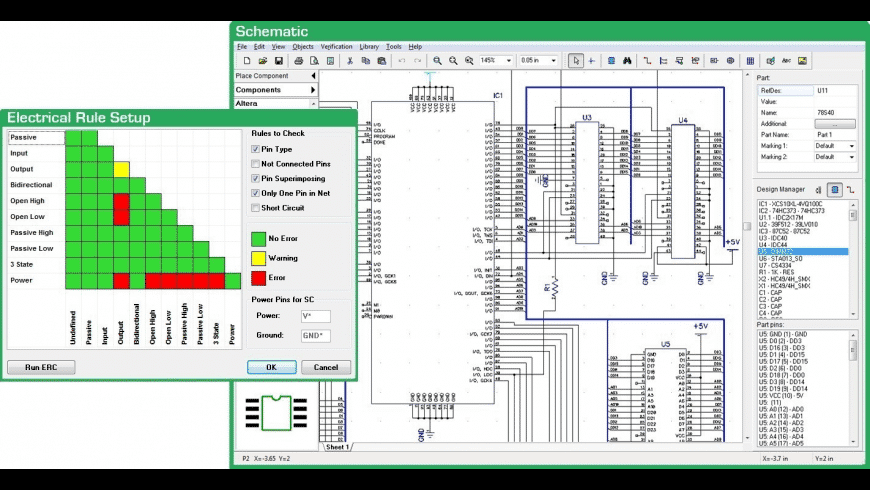
Task: Open print preview
Action: [x=314, y=60]
